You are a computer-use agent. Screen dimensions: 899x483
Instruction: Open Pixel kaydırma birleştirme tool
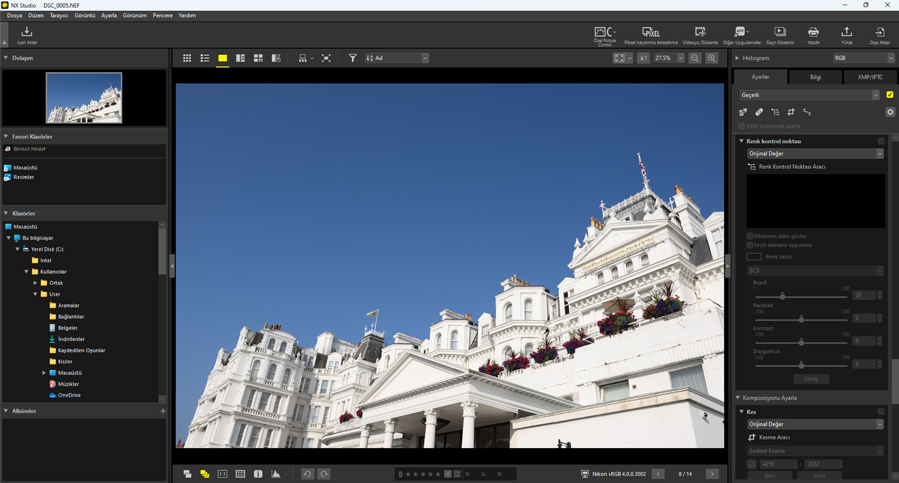[650, 35]
